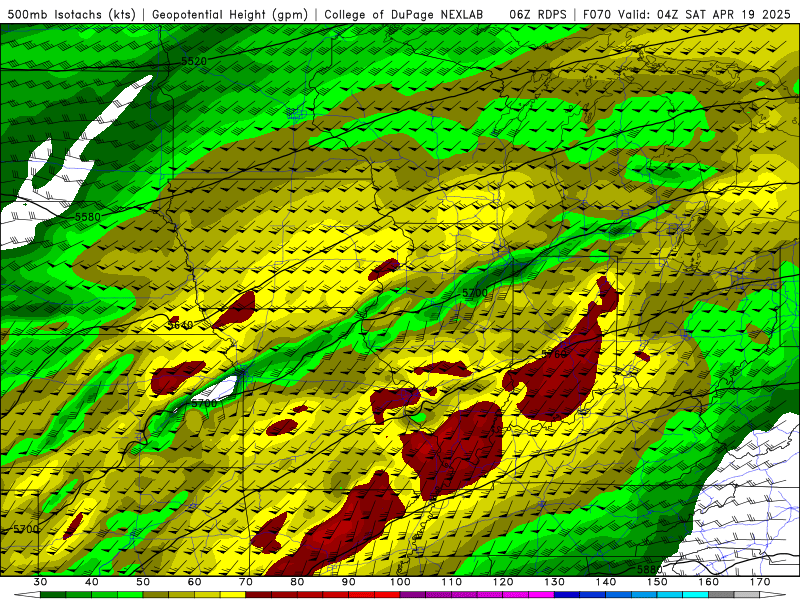Click the 'Valid: 04Z SAT APR 19 2025' text
The width and height of the screenshot is (800, 600).
[704, 15]
